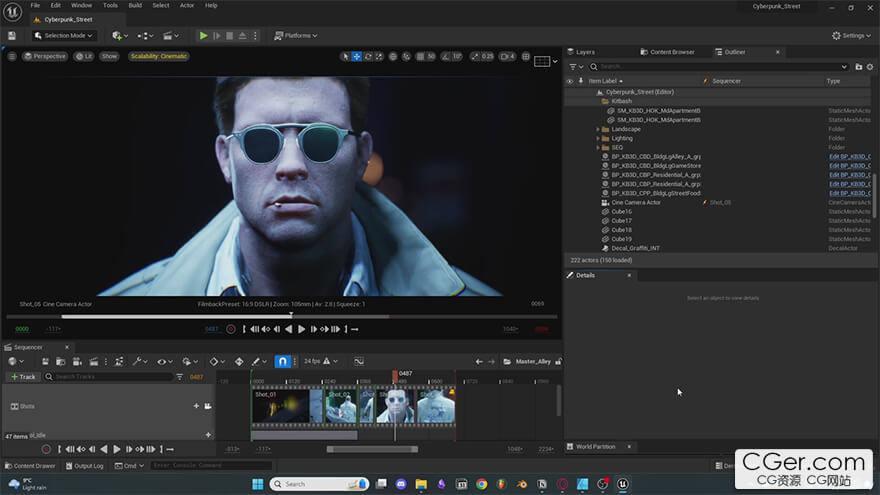
Task: Expand the Landscape folder in Outliner
Action: click(x=598, y=129)
